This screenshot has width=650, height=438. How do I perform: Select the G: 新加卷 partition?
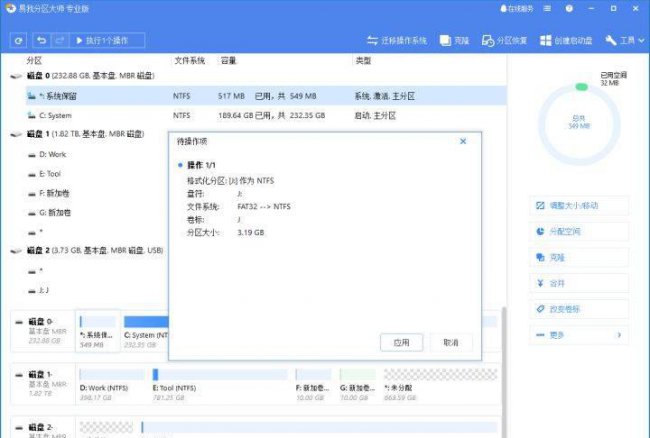click(x=55, y=213)
